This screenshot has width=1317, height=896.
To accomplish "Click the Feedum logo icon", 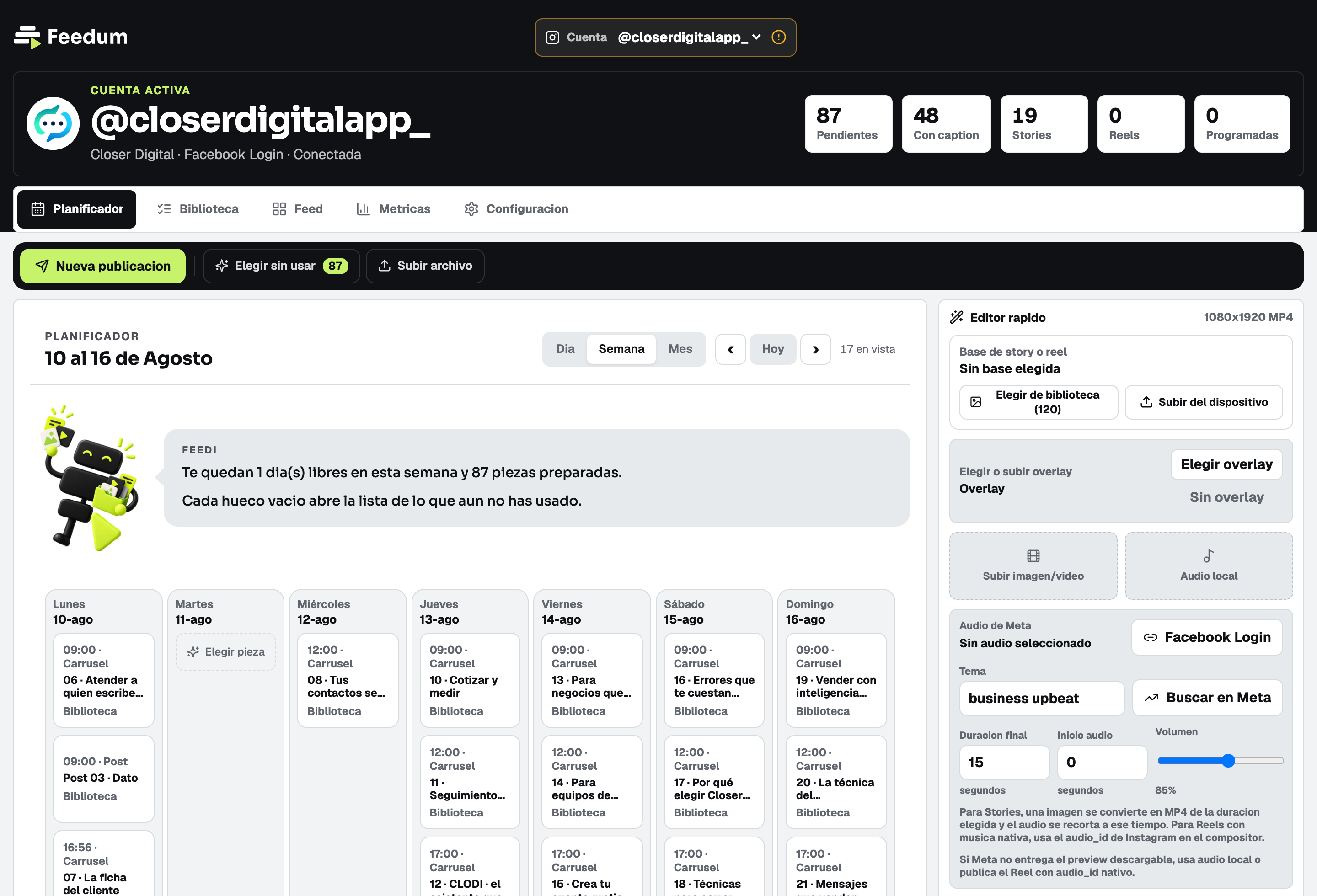I will pyautogui.click(x=27, y=37).
